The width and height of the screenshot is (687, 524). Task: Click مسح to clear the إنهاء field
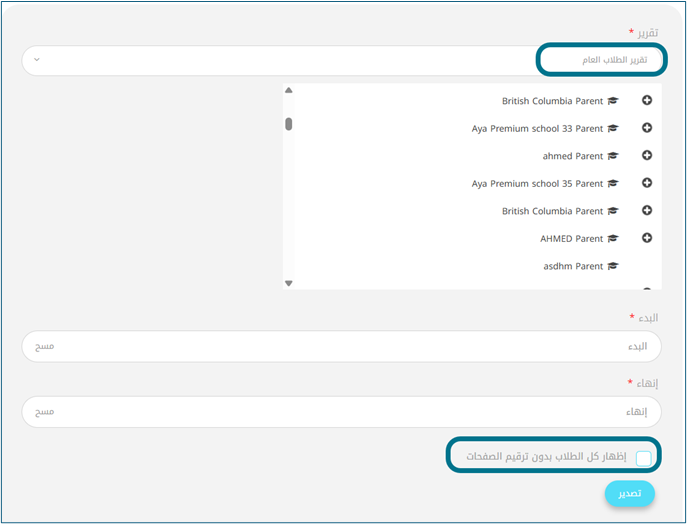coord(45,412)
